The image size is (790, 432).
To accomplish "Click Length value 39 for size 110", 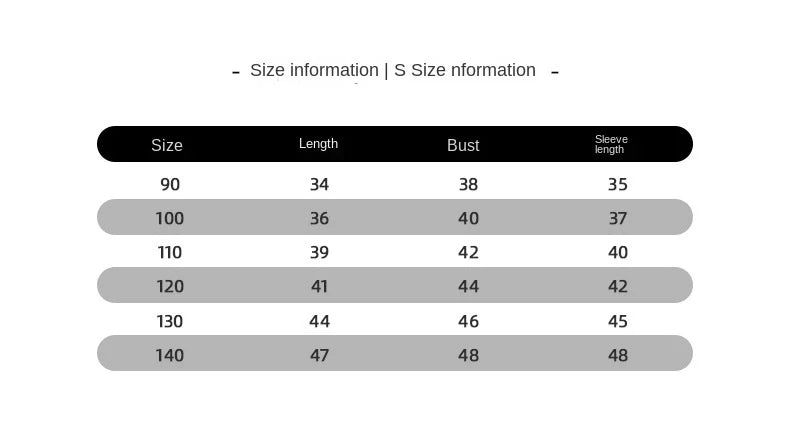I will coord(319,252).
